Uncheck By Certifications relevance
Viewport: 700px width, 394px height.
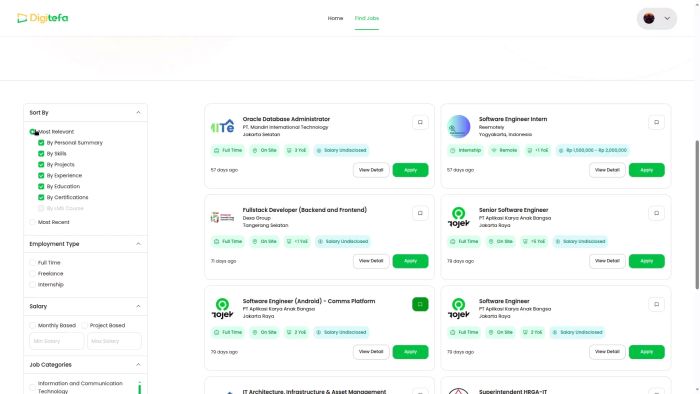point(41,197)
